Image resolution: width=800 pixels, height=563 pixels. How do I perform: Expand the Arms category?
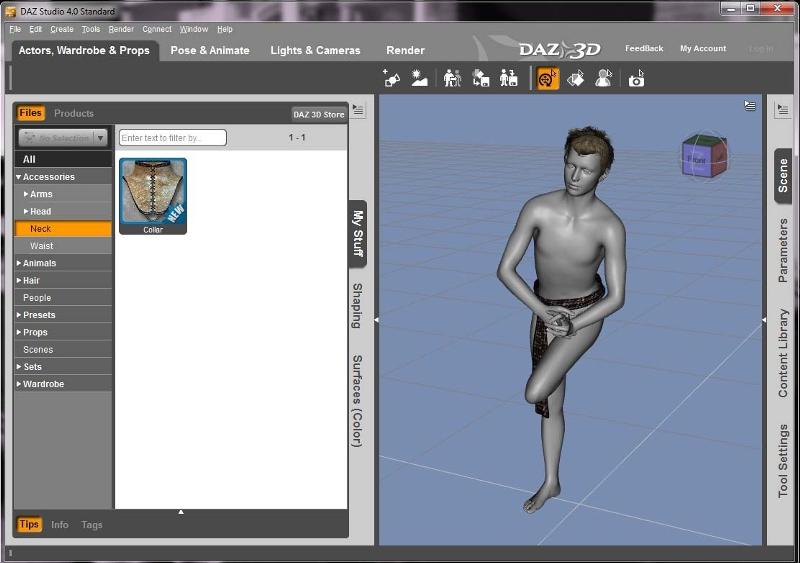[x=26, y=194]
